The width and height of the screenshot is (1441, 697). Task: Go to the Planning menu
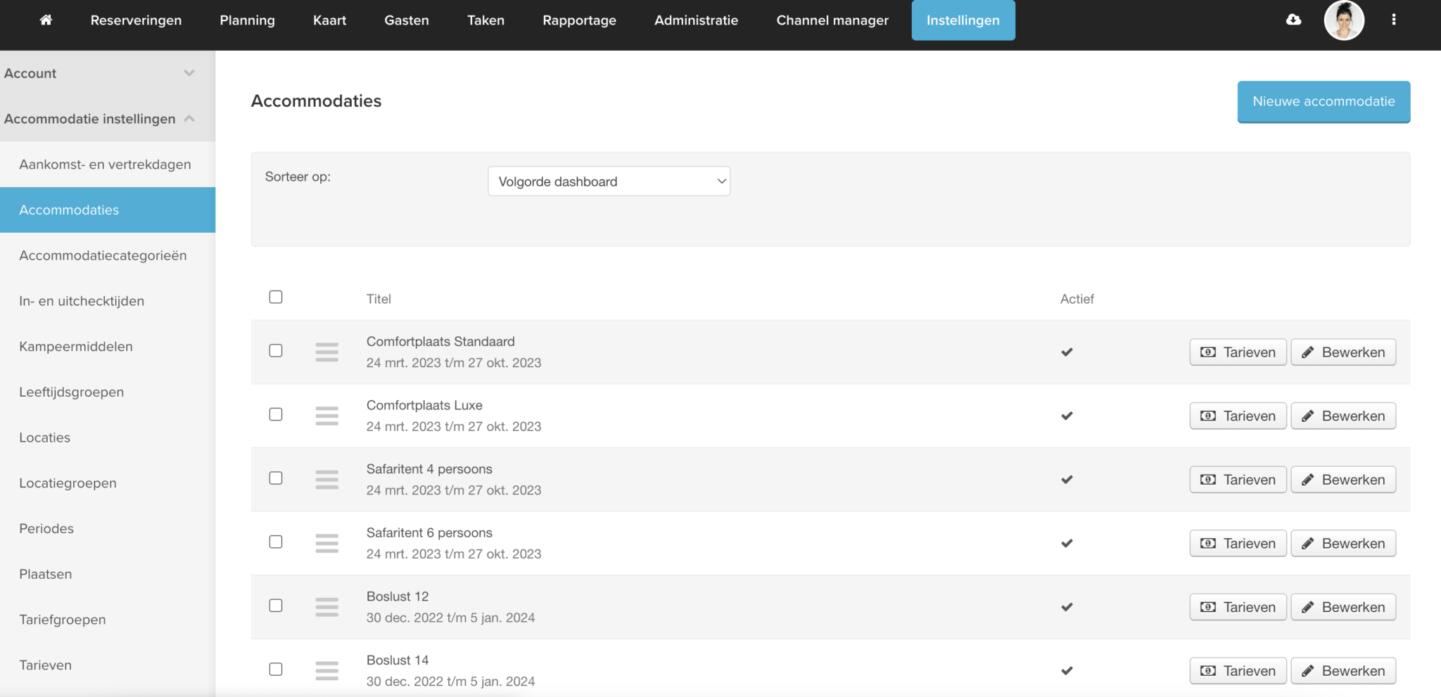[247, 20]
